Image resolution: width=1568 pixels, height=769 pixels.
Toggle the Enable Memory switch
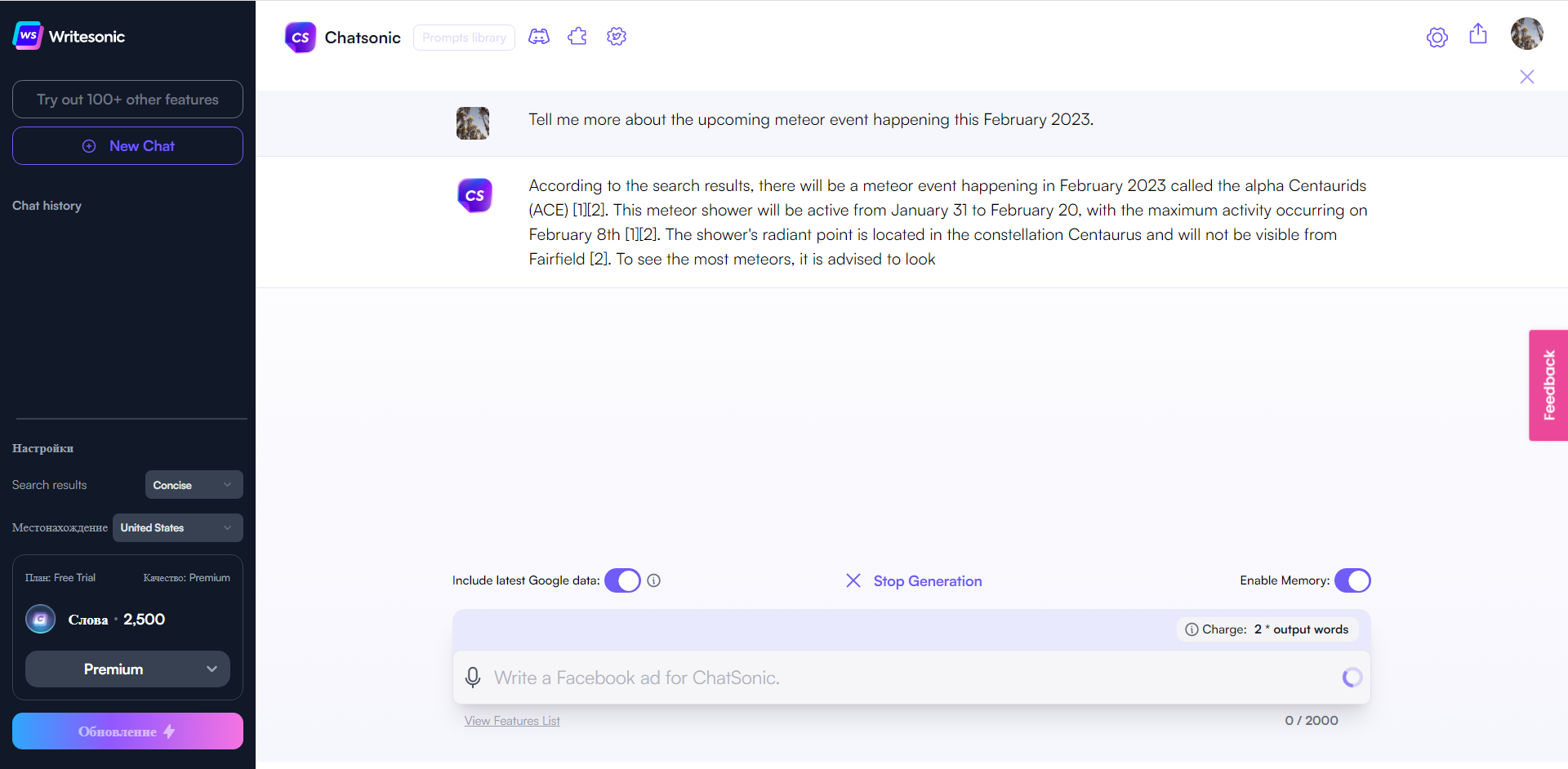(x=1352, y=580)
